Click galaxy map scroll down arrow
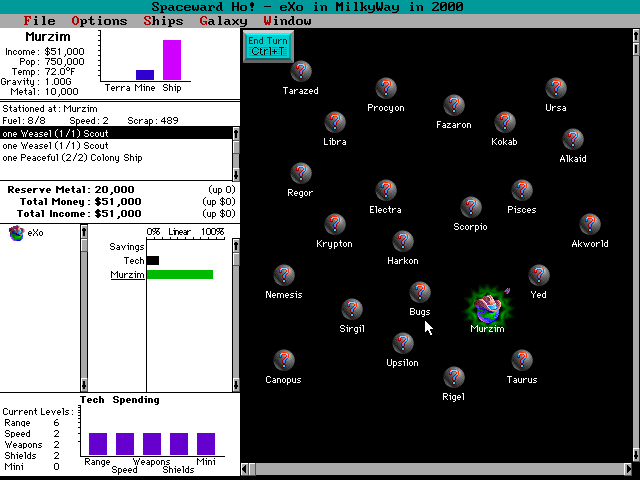The height and width of the screenshot is (480, 640). click(x=636, y=454)
